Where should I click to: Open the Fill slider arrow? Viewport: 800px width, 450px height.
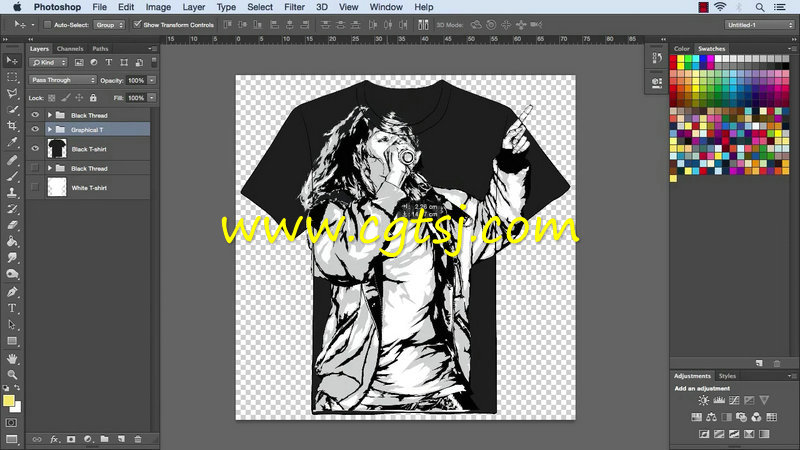[152, 97]
